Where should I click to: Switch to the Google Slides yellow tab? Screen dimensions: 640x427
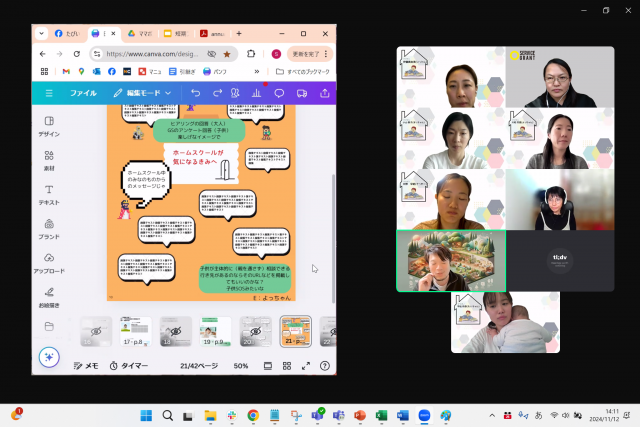point(176,33)
